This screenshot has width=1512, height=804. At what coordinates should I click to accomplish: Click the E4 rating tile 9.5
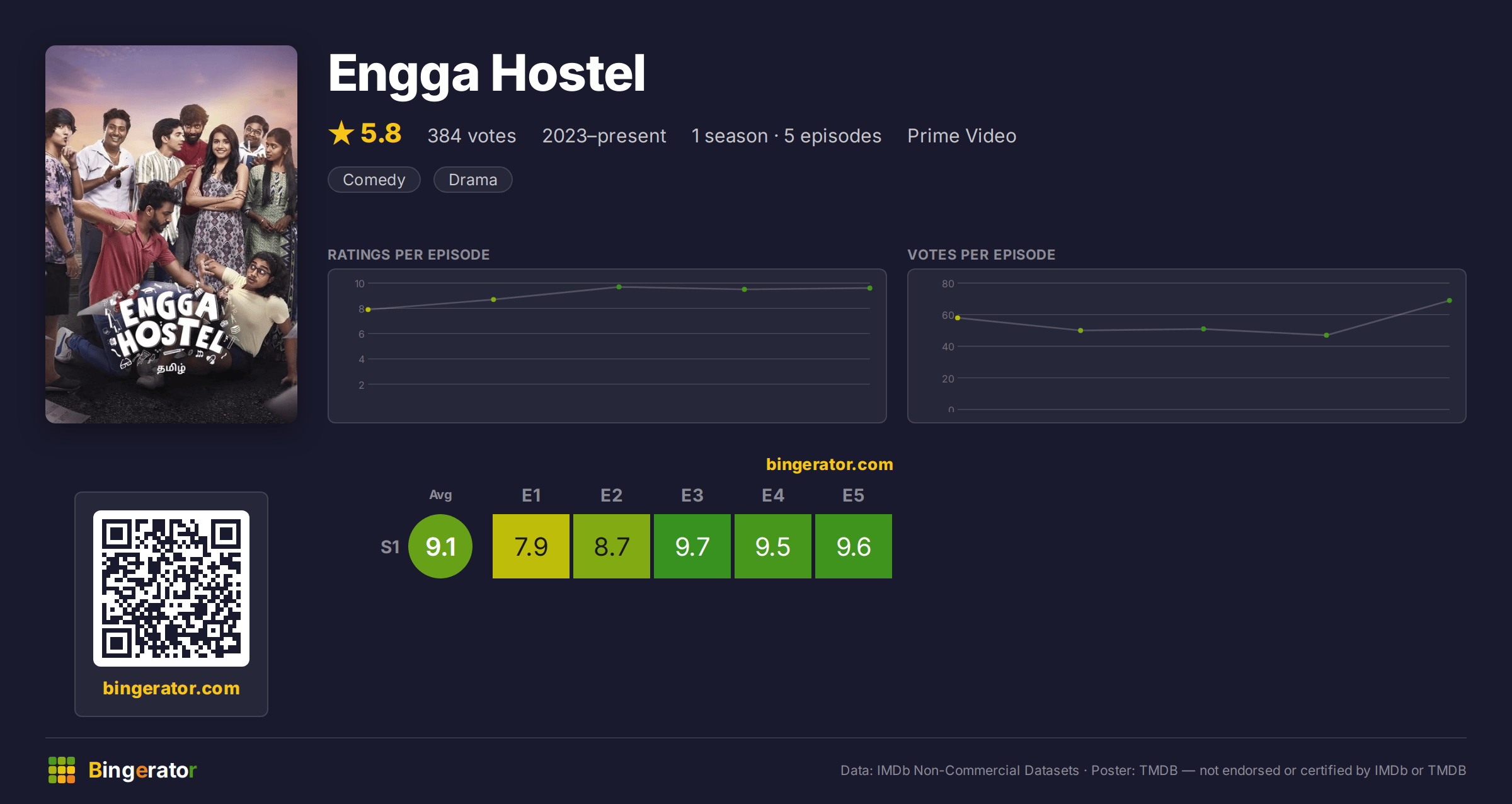tap(773, 546)
